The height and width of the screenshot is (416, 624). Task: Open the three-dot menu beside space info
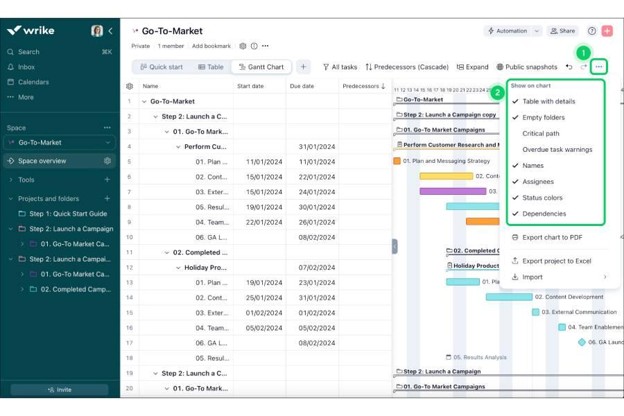pos(265,46)
